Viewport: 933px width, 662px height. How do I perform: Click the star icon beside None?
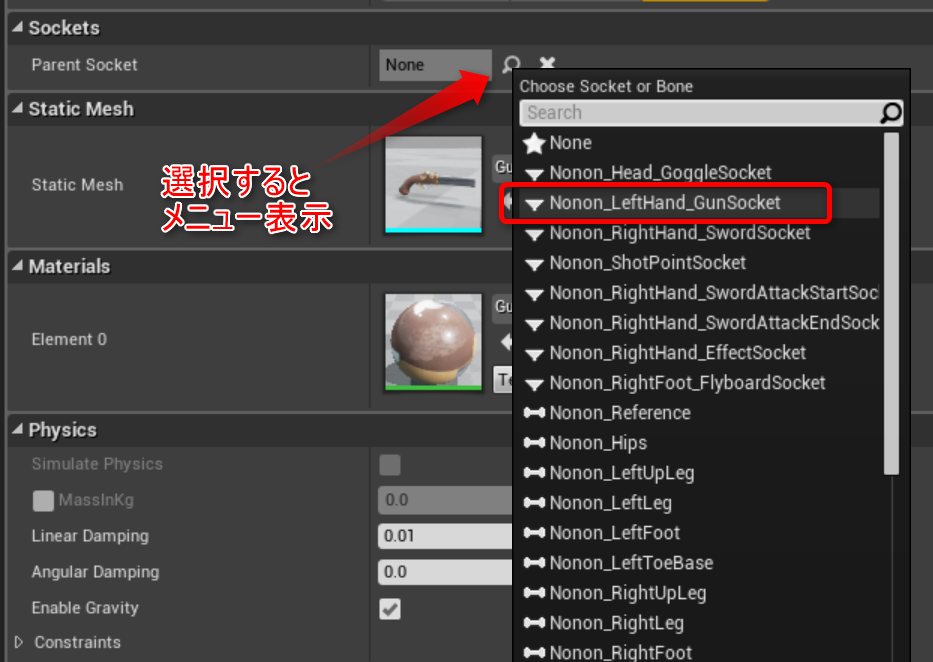click(x=534, y=143)
